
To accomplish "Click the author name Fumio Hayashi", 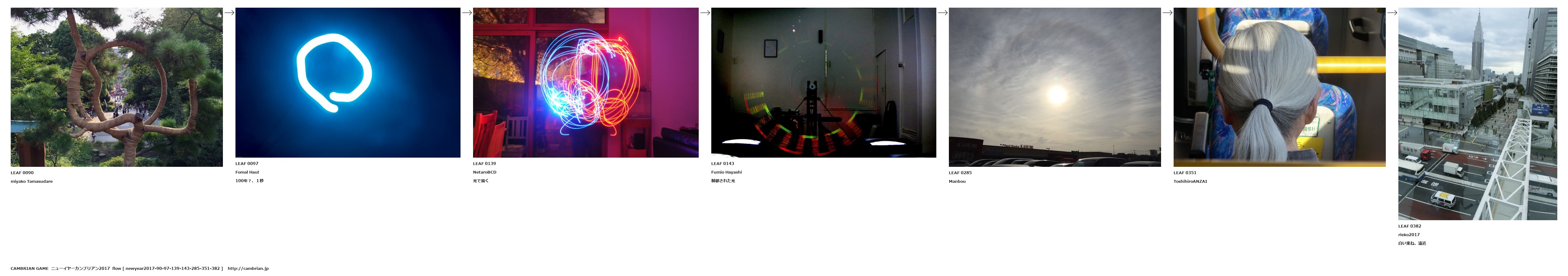I will [x=726, y=172].
